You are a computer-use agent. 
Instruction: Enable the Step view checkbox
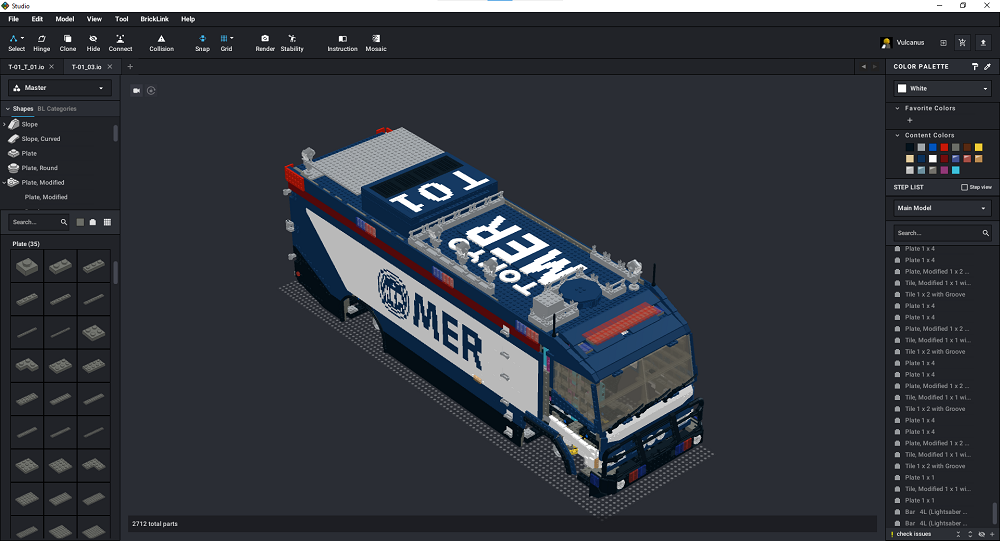[x=964, y=187]
